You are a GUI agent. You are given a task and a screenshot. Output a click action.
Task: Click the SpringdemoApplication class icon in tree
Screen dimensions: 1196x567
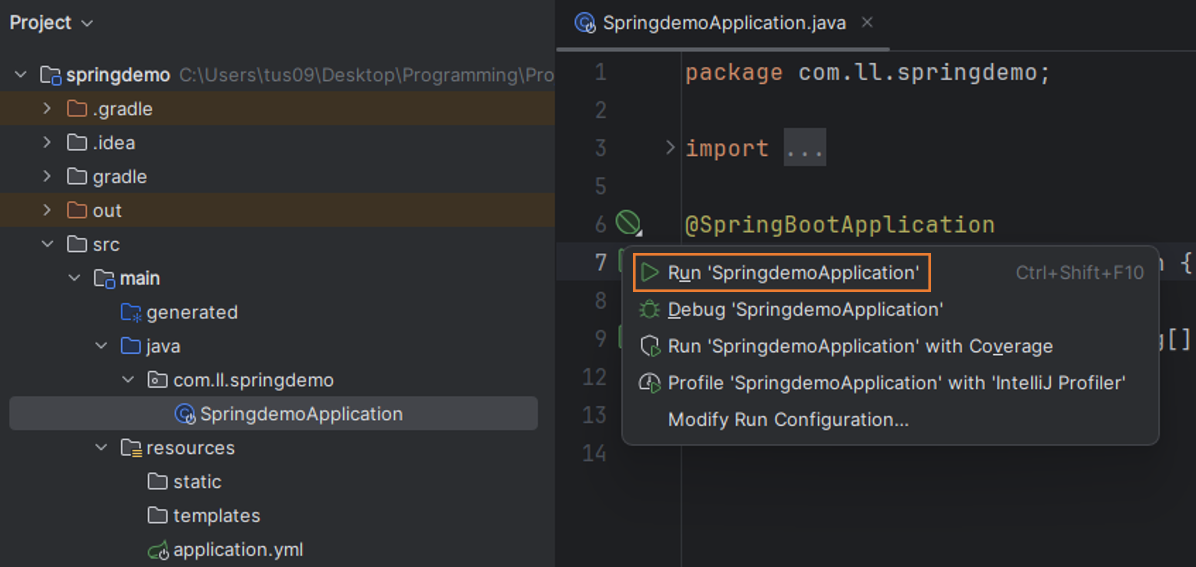pyautogui.click(x=185, y=414)
